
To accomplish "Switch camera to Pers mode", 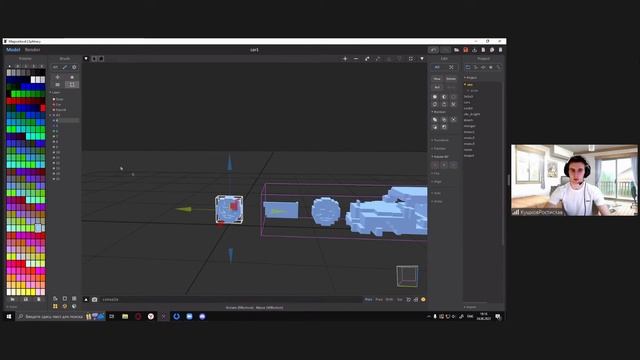I will tap(368, 300).
